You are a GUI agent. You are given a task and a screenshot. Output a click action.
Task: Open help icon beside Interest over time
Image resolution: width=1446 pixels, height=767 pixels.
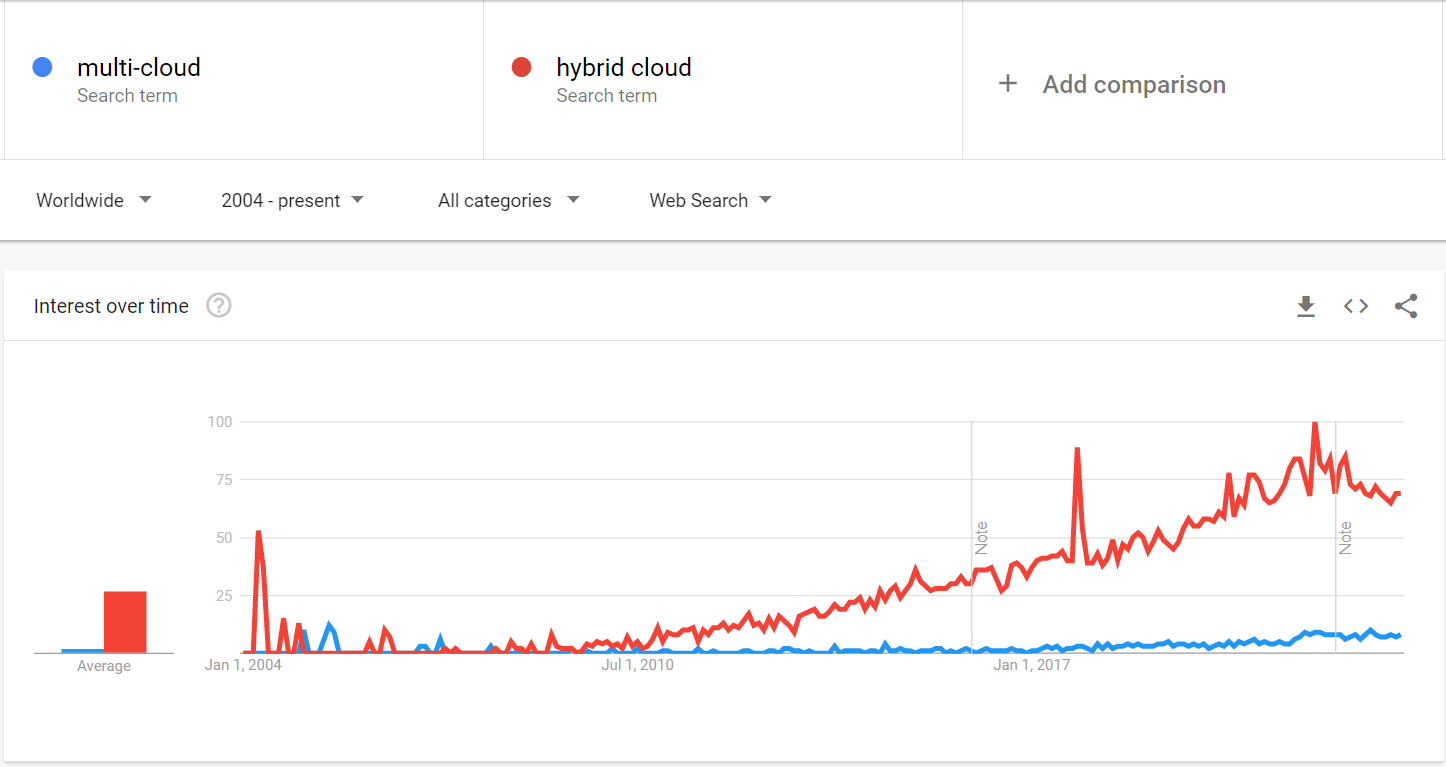point(219,305)
